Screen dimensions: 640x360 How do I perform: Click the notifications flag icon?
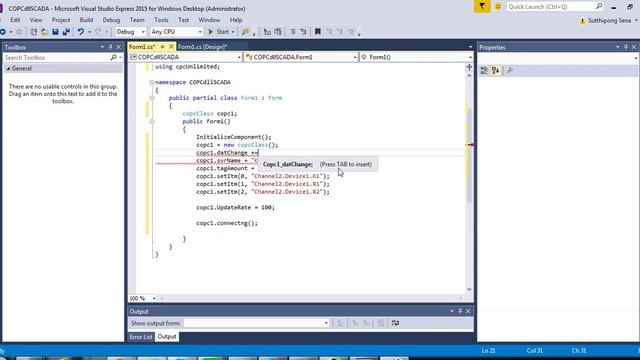pyautogui.click(x=482, y=7)
